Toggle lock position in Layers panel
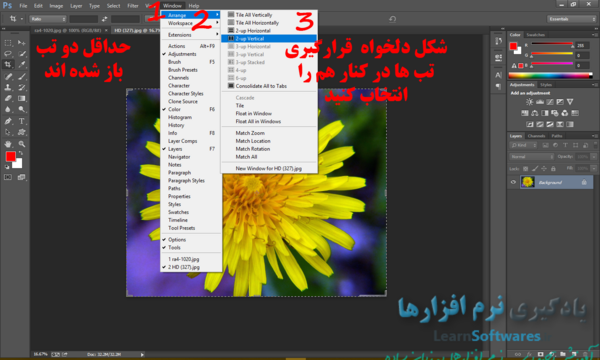The width and height of the screenshot is (600, 360). (544, 168)
